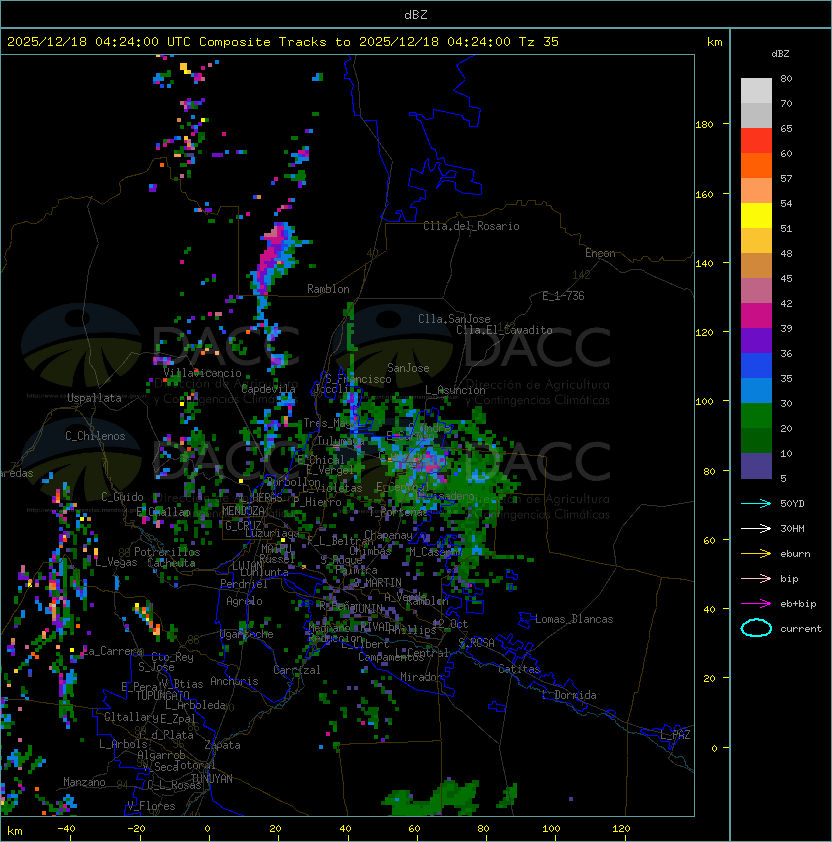Click the E_1-736 map label
This screenshot has height=842, width=832.
pyautogui.click(x=563, y=296)
